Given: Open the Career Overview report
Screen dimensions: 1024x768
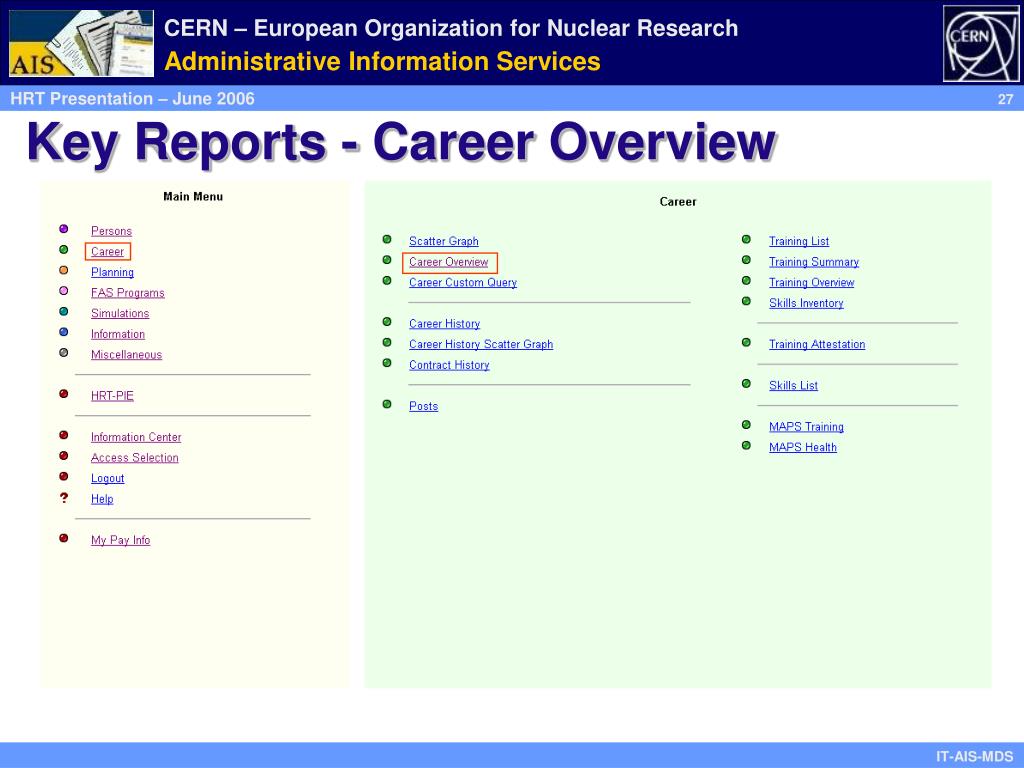Looking at the screenshot, I should click(x=449, y=262).
